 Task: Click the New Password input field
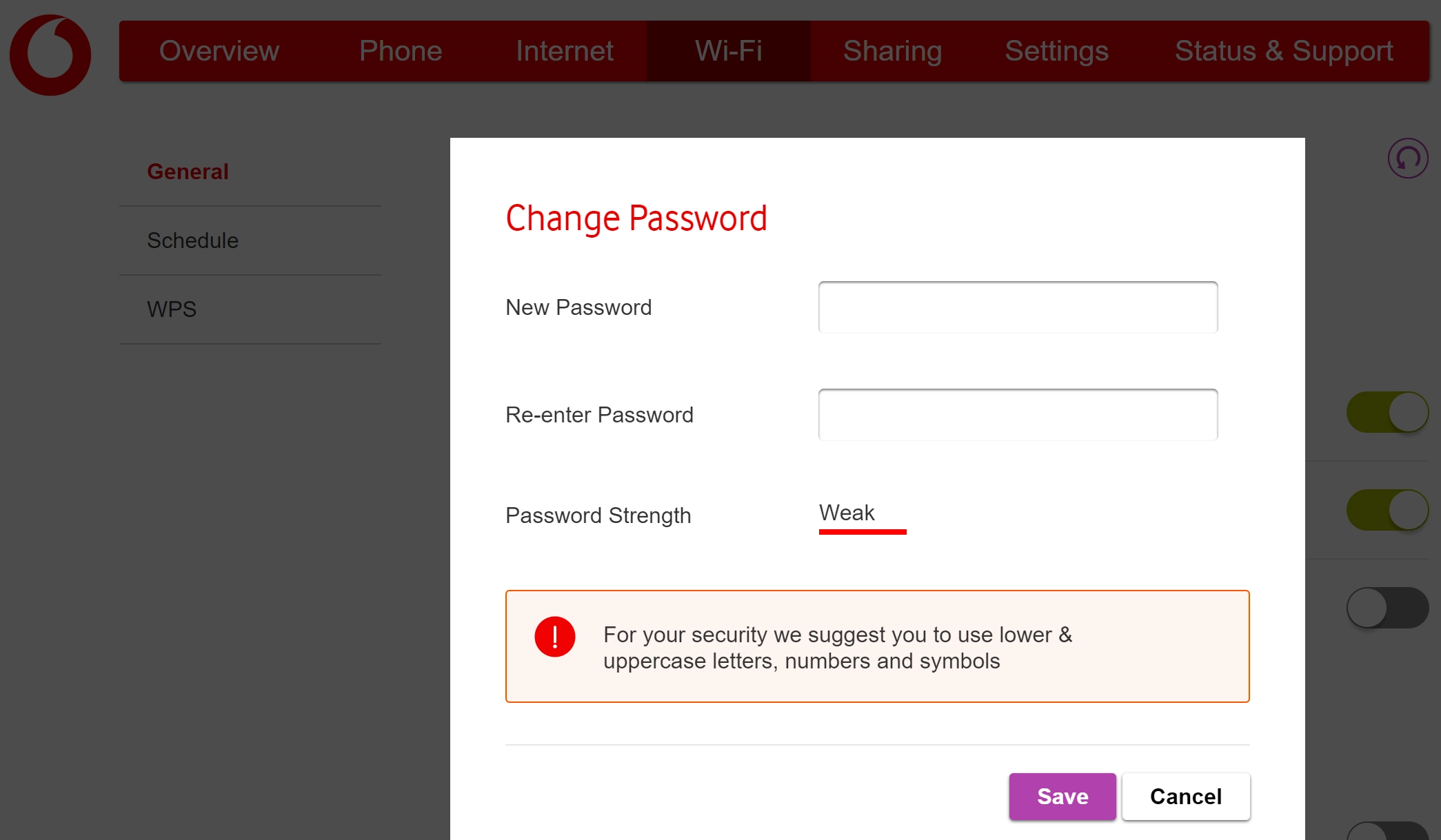(x=1018, y=307)
